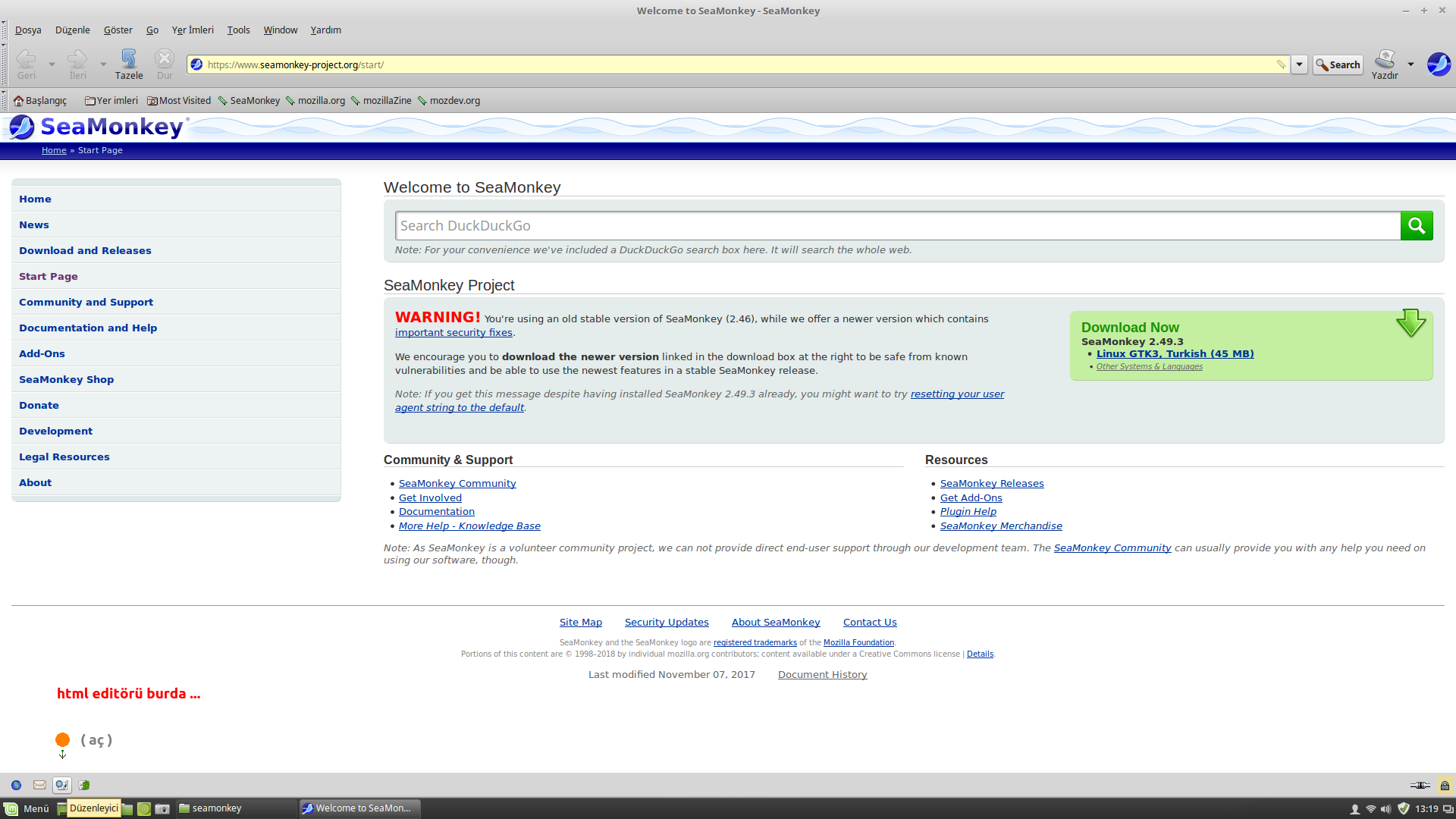This screenshot has height=819, width=1456.
Task: Open the Yer imleri bookmarks folder dropdown
Action: [x=111, y=101]
